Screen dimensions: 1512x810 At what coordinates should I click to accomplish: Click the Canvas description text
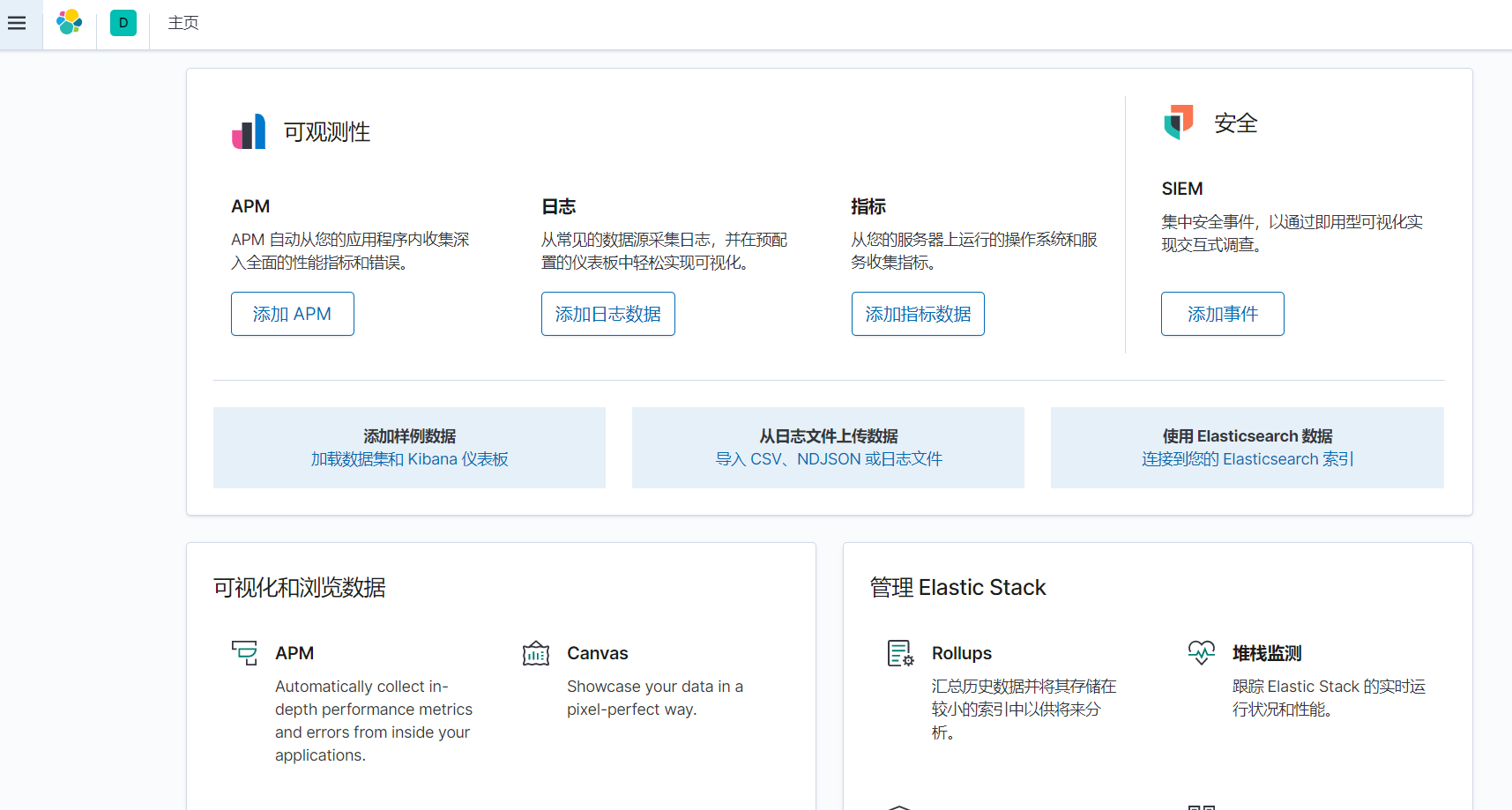(655, 698)
